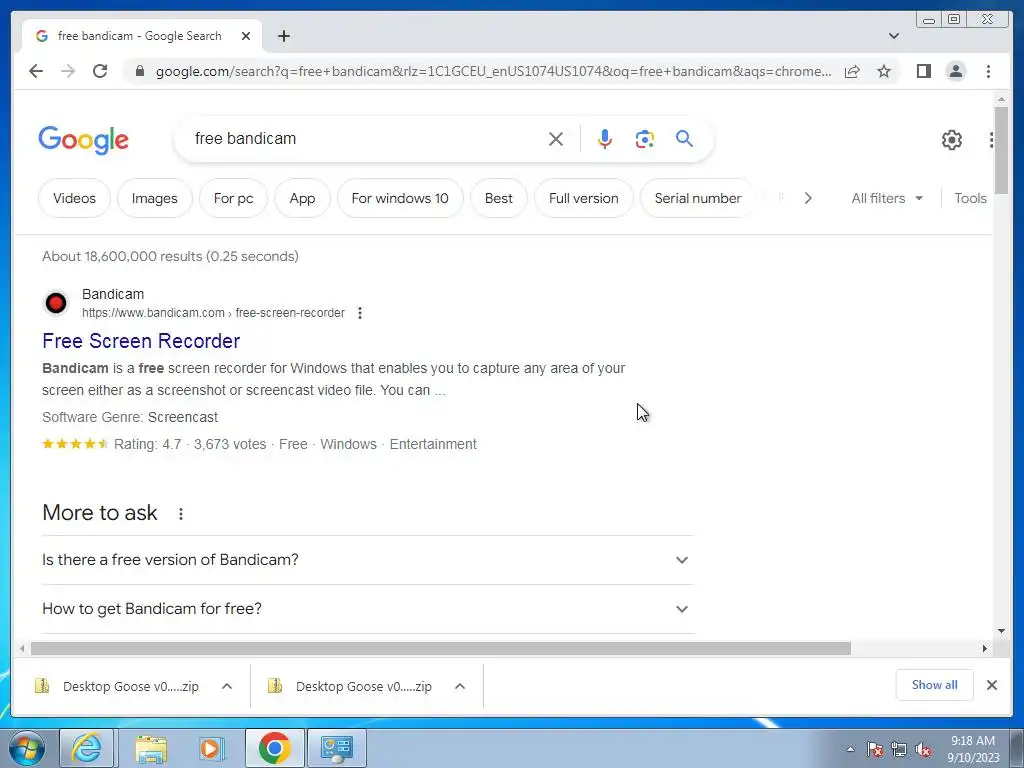Open the Chrome profile avatar
The image size is (1024, 768).
pyautogui.click(x=955, y=71)
